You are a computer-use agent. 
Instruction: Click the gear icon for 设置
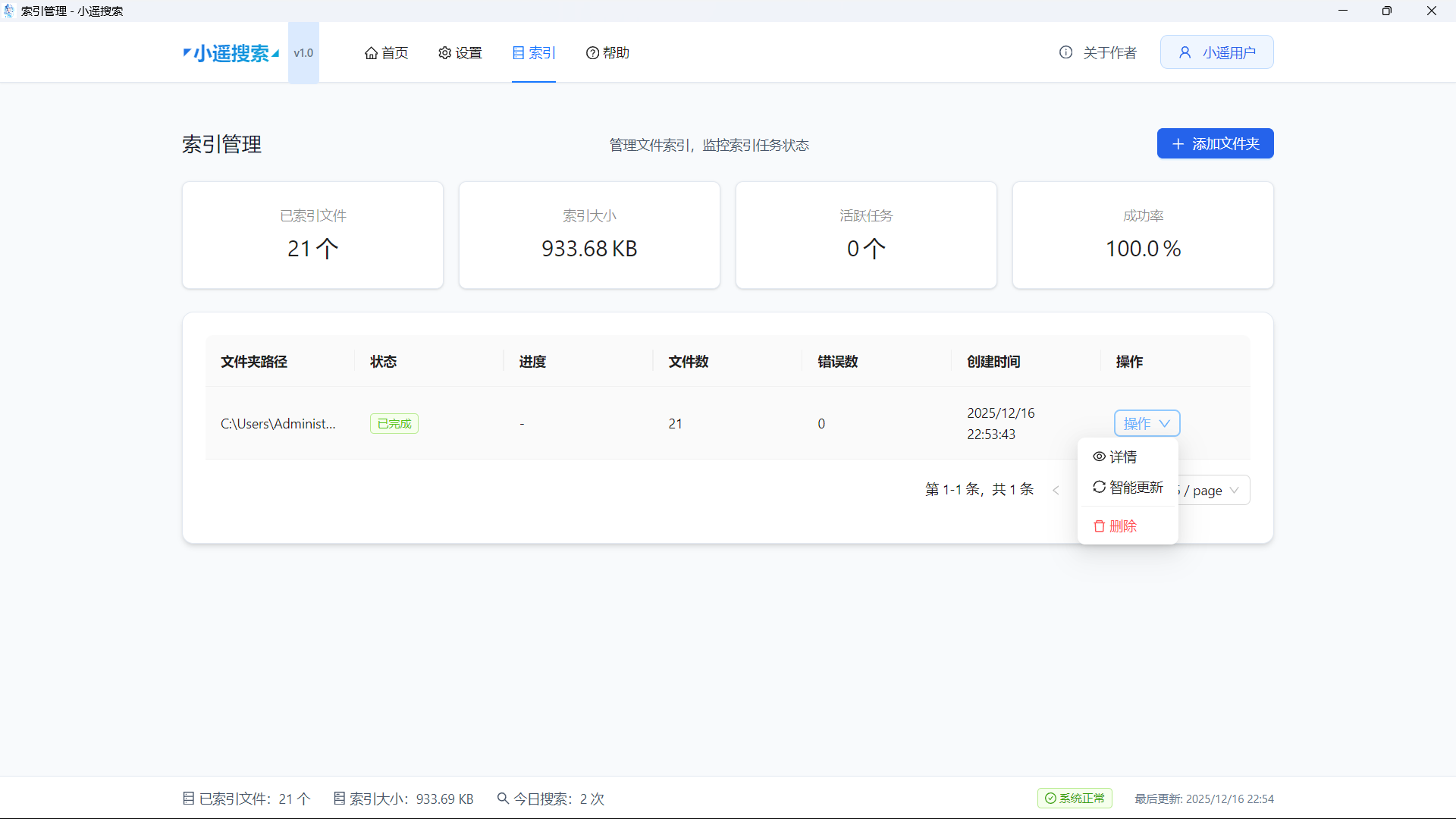(444, 52)
